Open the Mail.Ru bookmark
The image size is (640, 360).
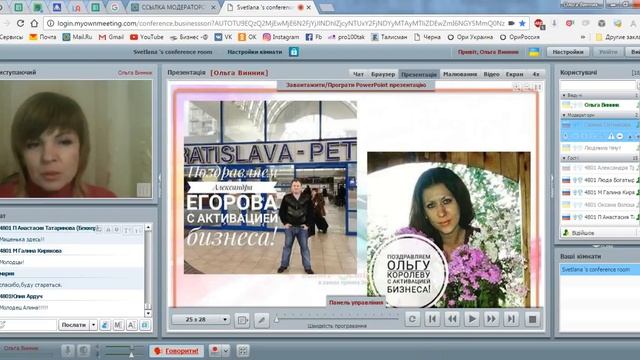(x=78, y=37)
